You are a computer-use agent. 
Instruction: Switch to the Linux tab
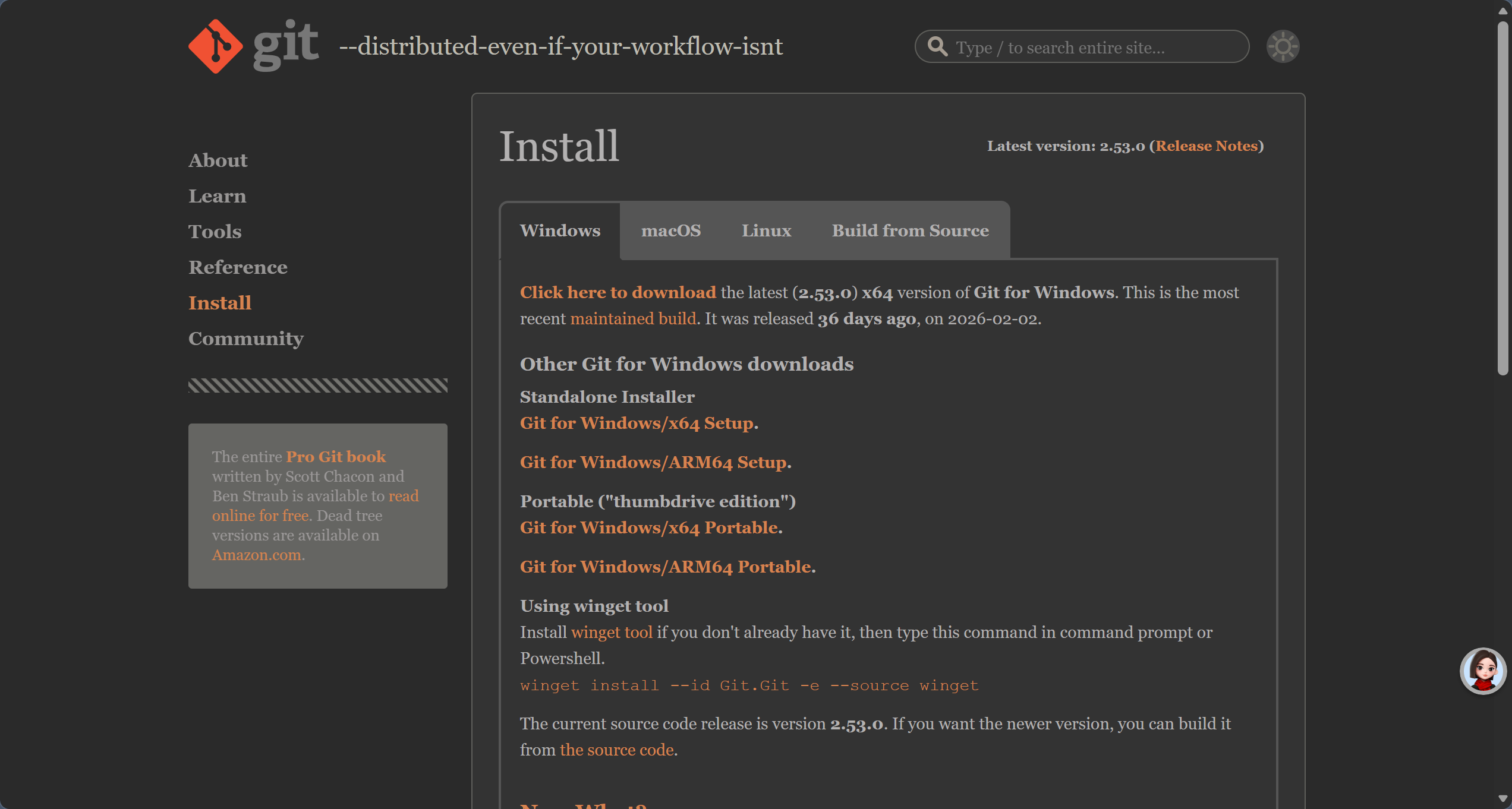point(766,230)
